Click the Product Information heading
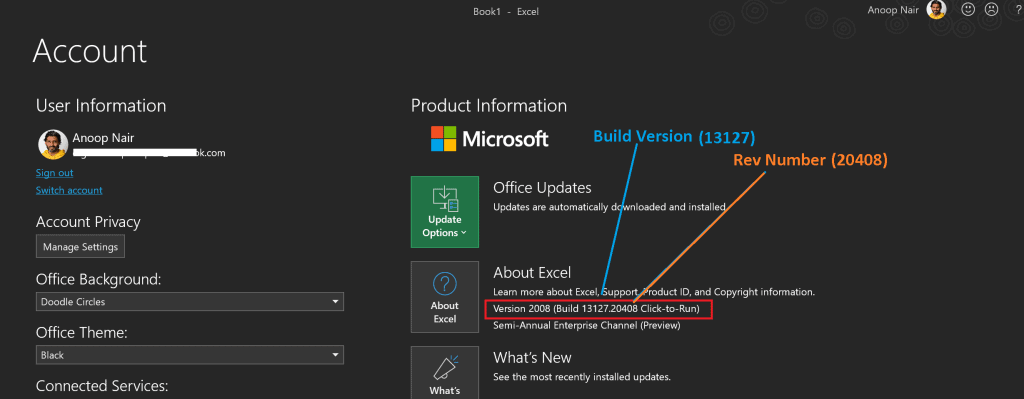1024x399 pixels. click(x=488, y=106)
